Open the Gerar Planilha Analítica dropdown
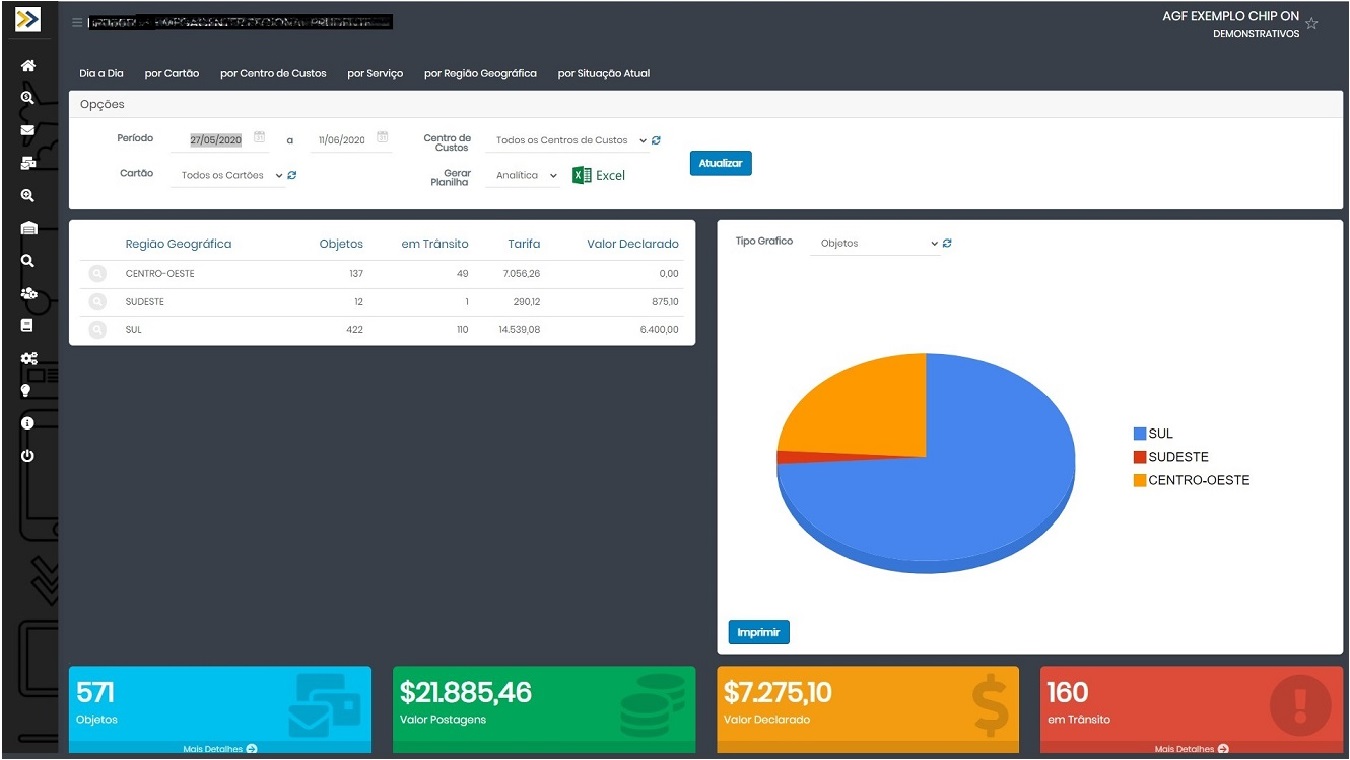 point(523,175)
